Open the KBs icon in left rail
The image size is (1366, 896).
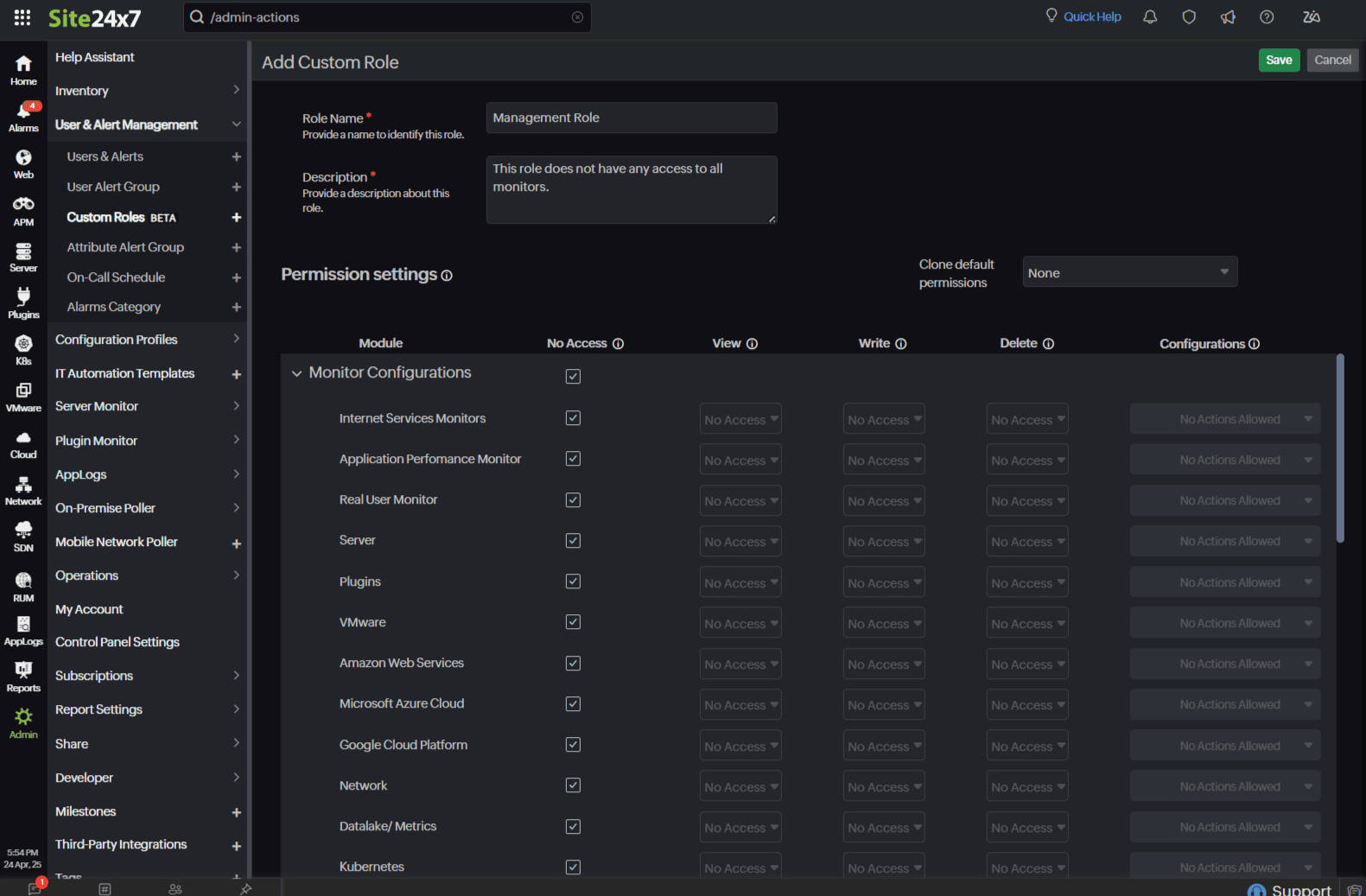click(23, 350)
